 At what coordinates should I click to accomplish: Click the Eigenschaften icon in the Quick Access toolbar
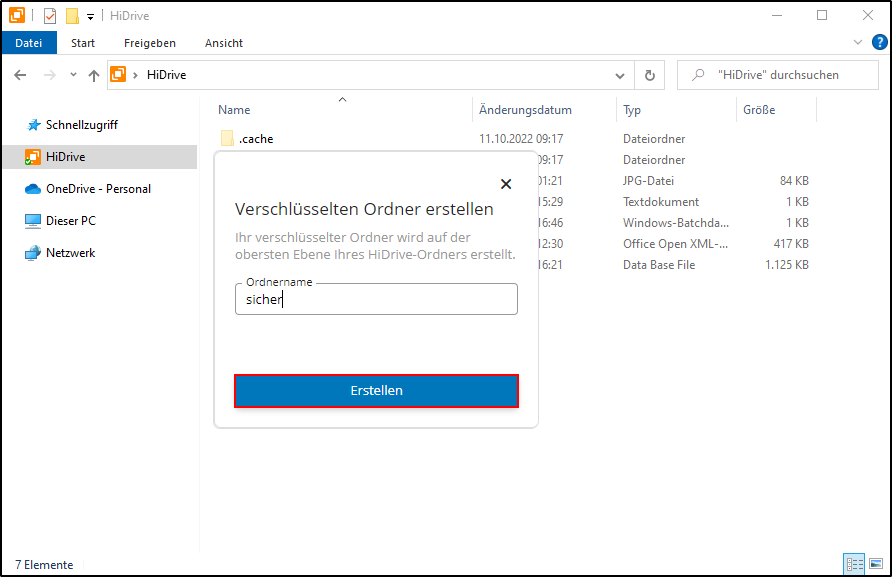(x=49, y=15)
